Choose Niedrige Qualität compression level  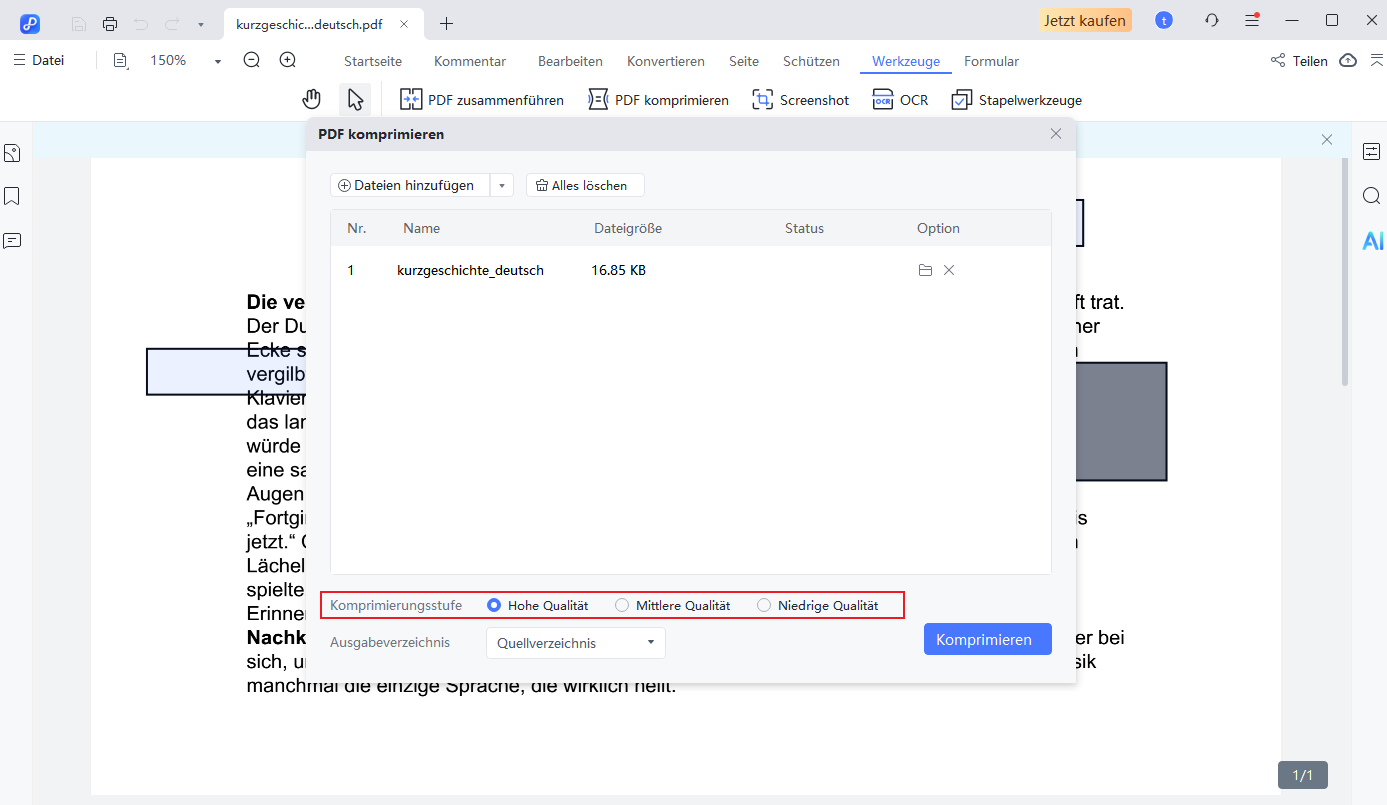tap(764, 604)
